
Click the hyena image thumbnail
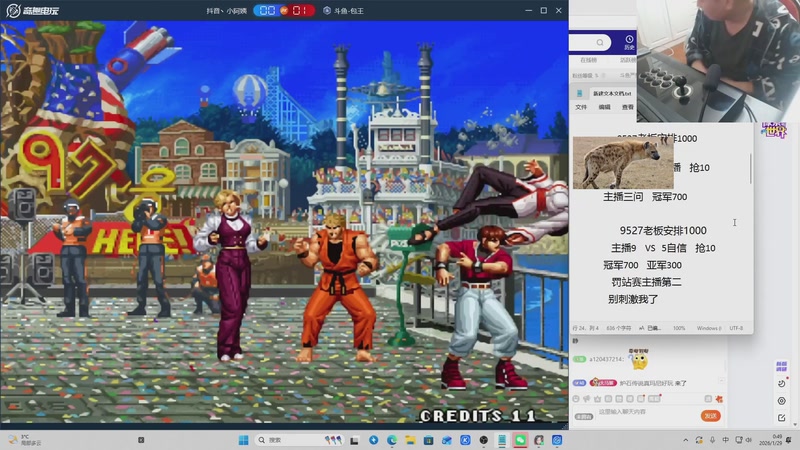(x=623, y=162)
